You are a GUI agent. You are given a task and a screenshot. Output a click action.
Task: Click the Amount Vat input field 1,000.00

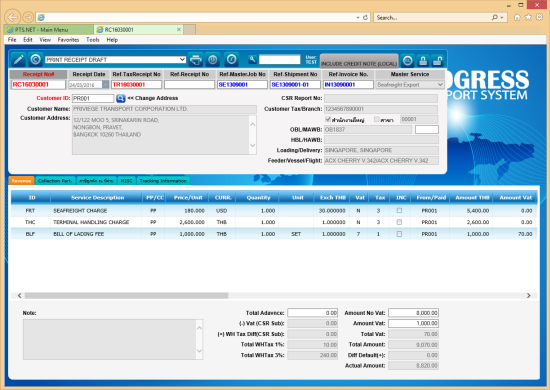point(413,323)
